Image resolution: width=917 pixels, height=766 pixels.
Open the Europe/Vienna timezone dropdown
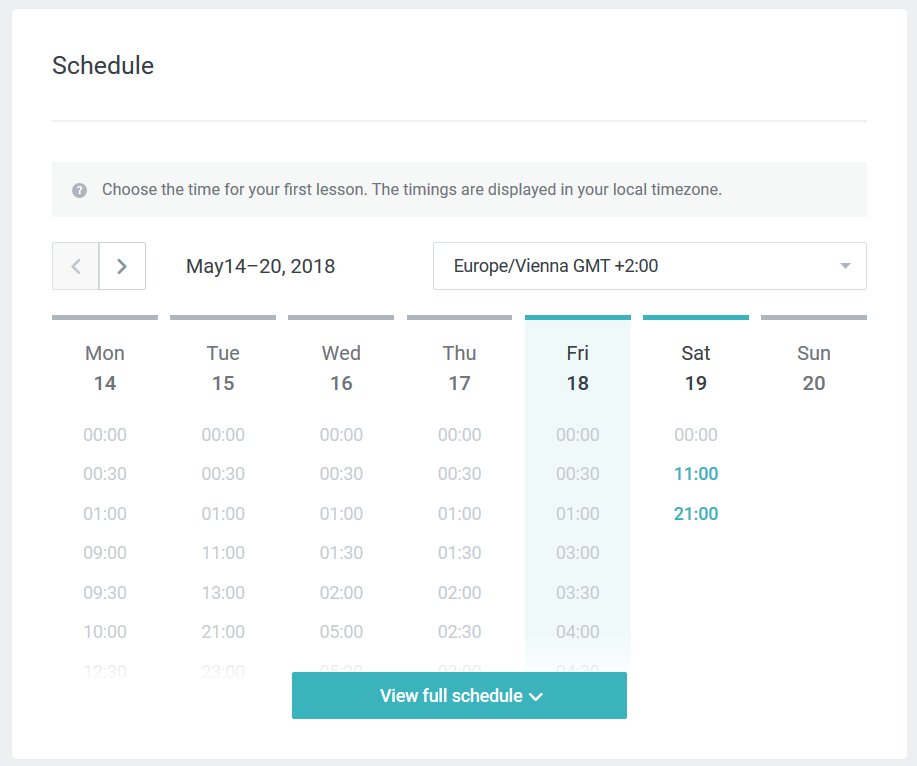[649, 266]
